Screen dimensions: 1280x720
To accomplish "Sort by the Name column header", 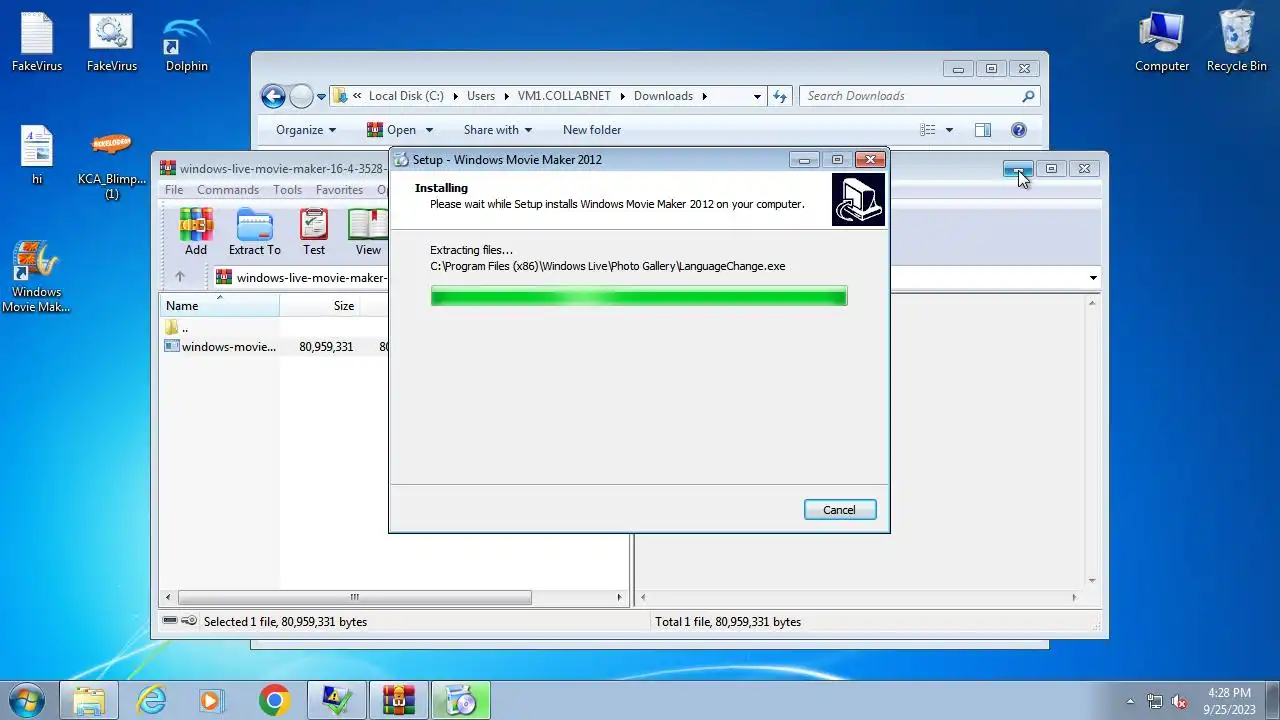I will point(220,305).
